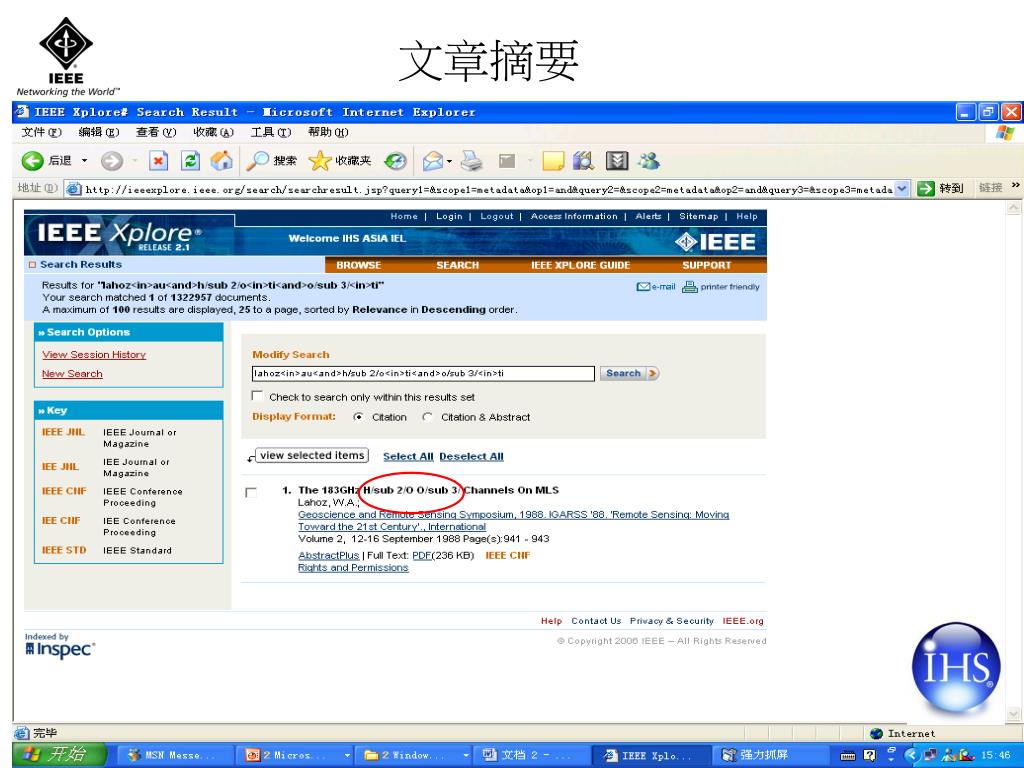Screen dimensions: 1024x768
Task: Click the IE Forward arrow button
Action: [x=112, y=161]
